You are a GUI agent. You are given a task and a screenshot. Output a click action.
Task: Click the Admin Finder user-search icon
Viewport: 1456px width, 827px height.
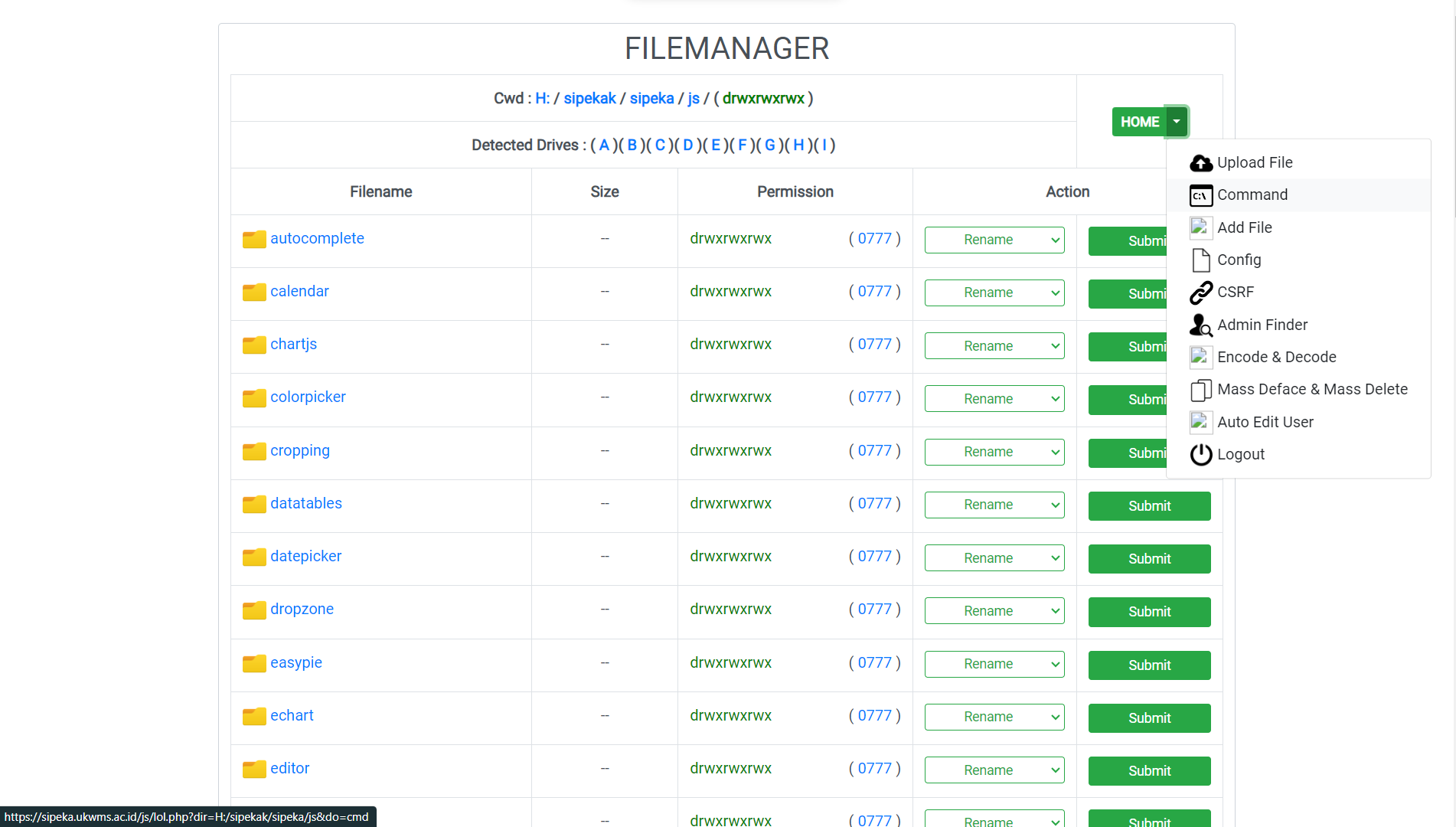(1201, 325)
